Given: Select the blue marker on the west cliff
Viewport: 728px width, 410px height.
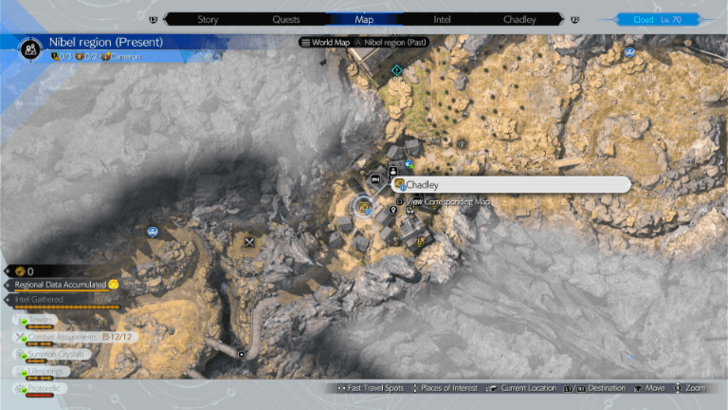Looking at the screenshot, I should (x=152, y=229).
